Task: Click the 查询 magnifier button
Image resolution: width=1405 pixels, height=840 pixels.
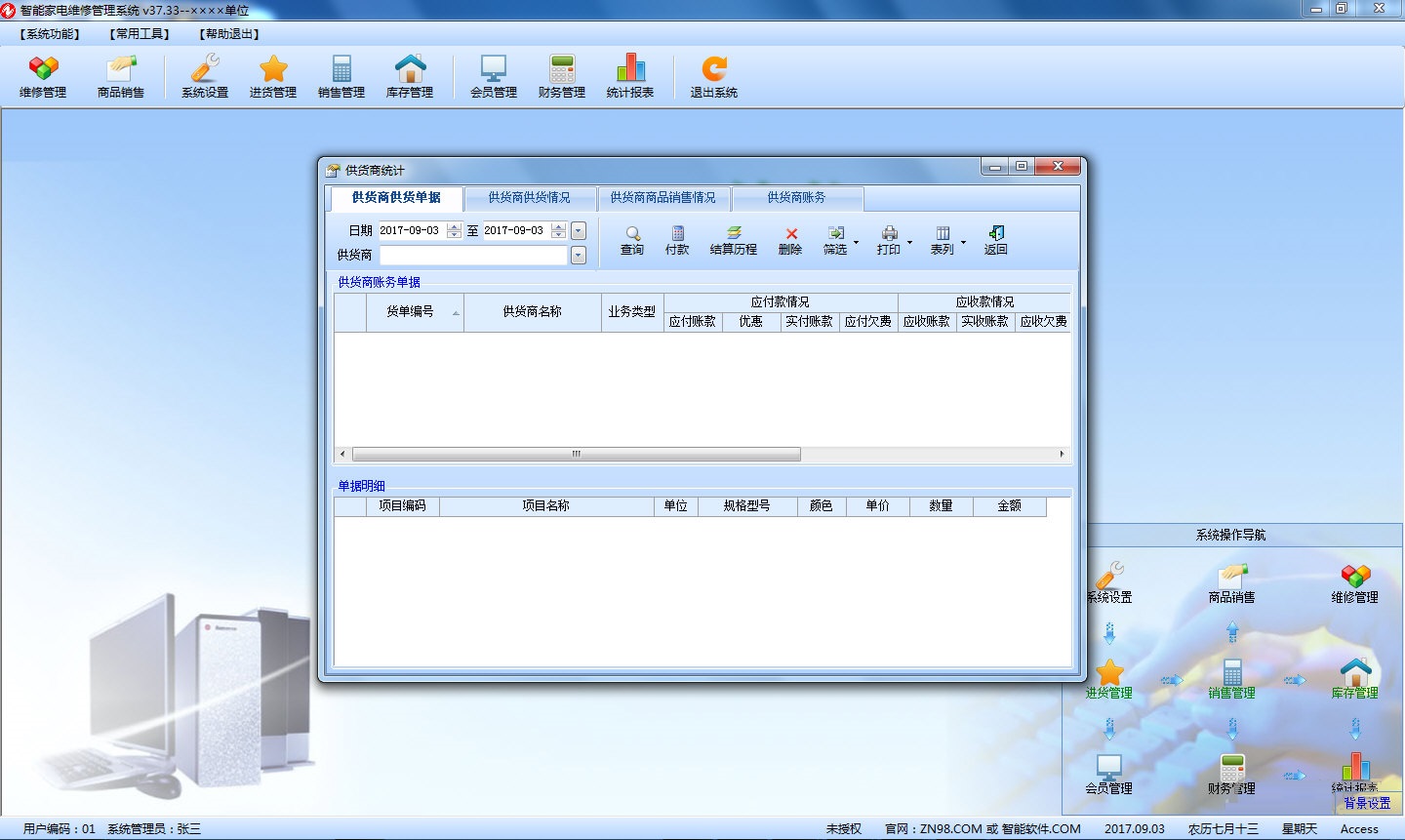Action: [632, 240]
